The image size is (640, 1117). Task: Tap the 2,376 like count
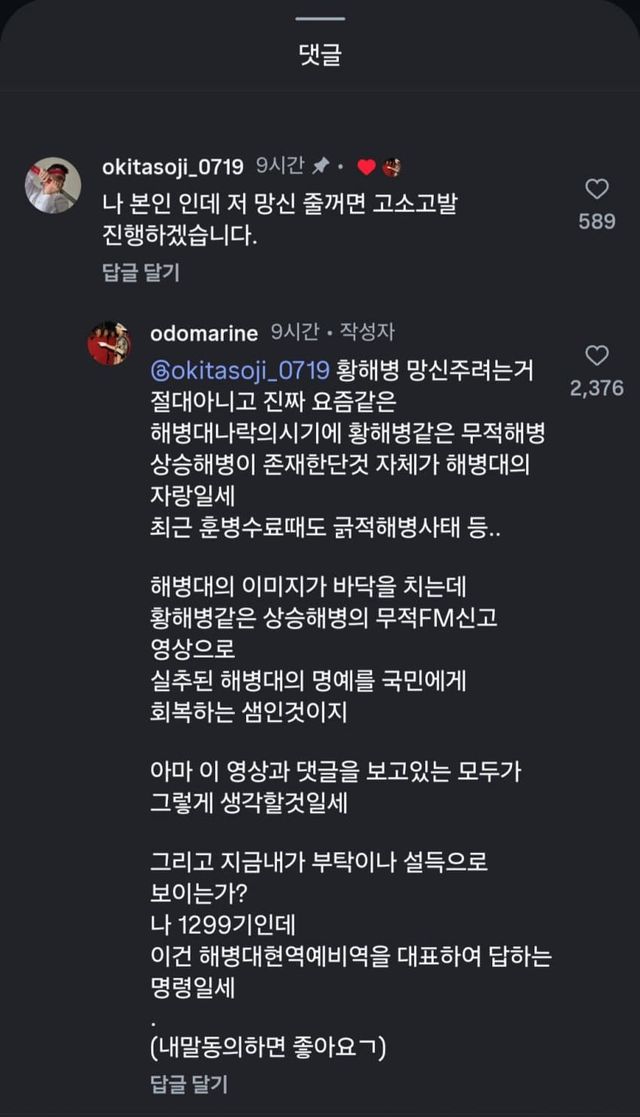597,388
